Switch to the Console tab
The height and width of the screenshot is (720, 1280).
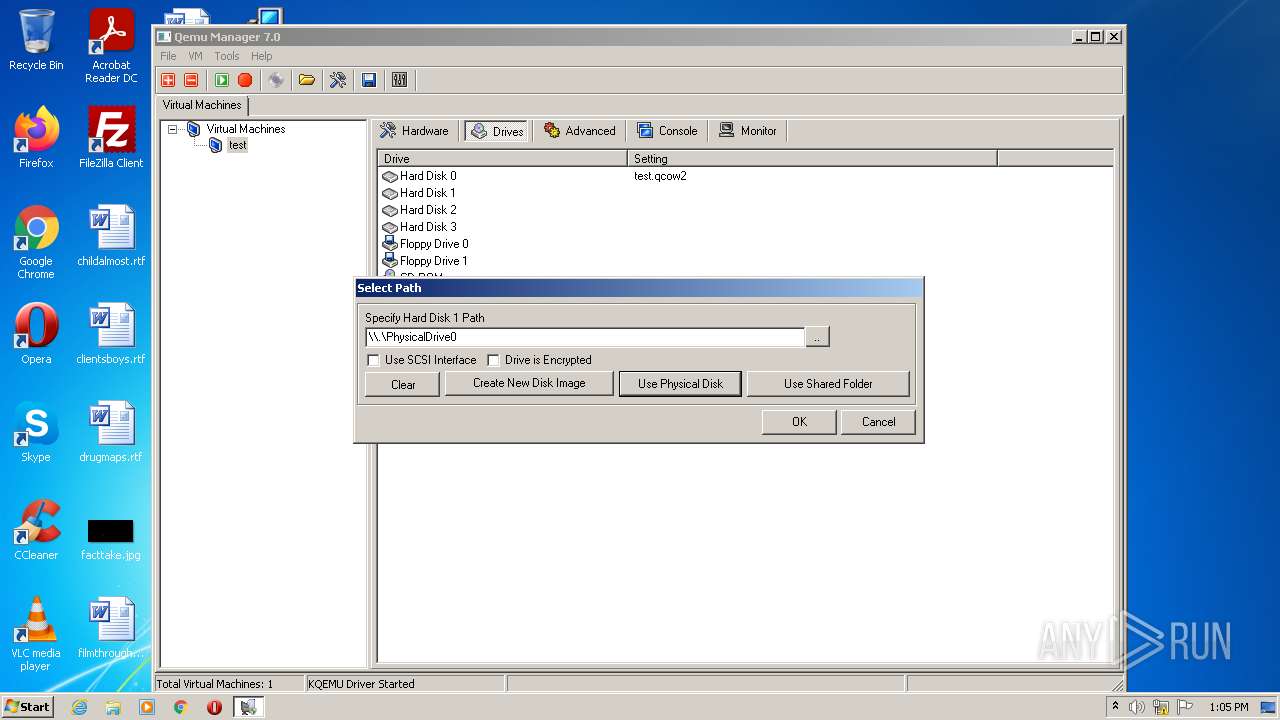667,131
